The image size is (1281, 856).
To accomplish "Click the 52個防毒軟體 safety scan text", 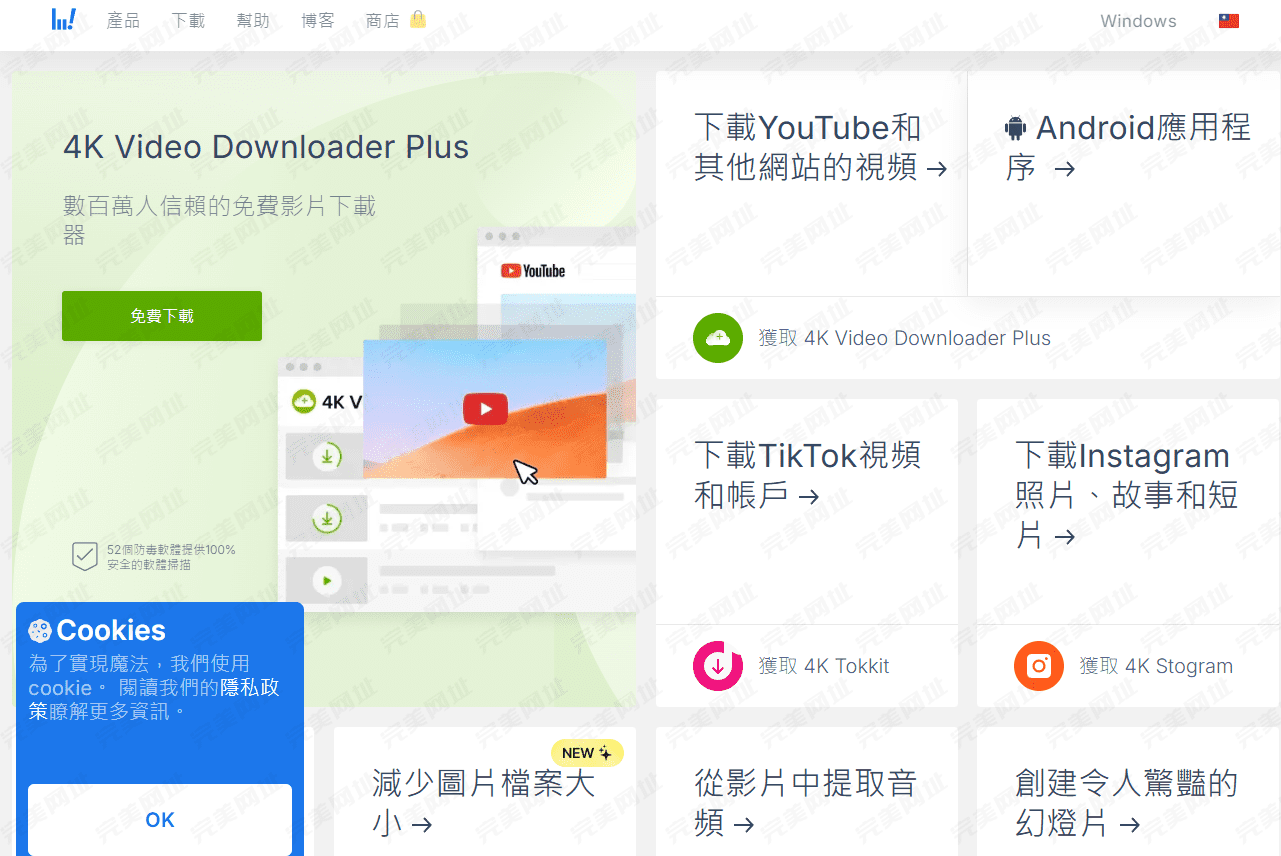I will (171, 557).
